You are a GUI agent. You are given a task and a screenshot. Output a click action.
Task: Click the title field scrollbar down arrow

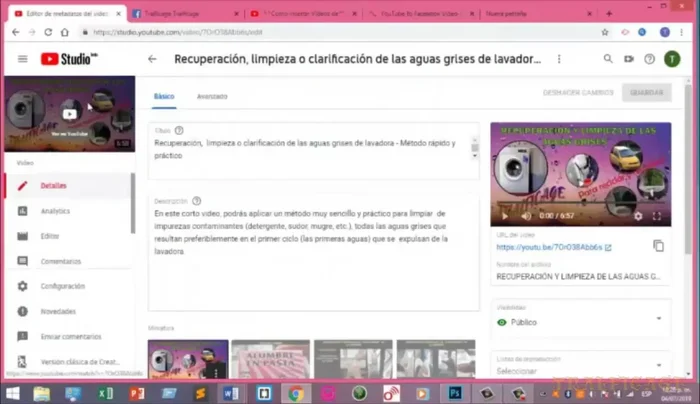[475, 156]
